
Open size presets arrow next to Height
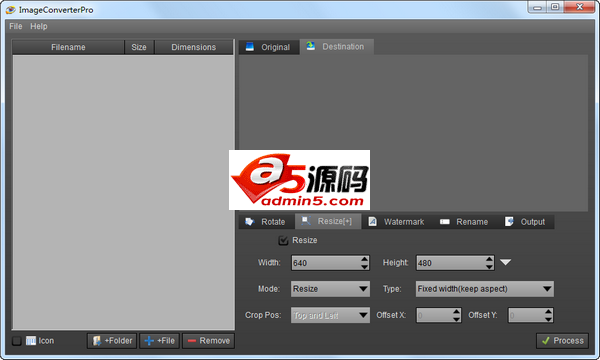pos(505,262)
